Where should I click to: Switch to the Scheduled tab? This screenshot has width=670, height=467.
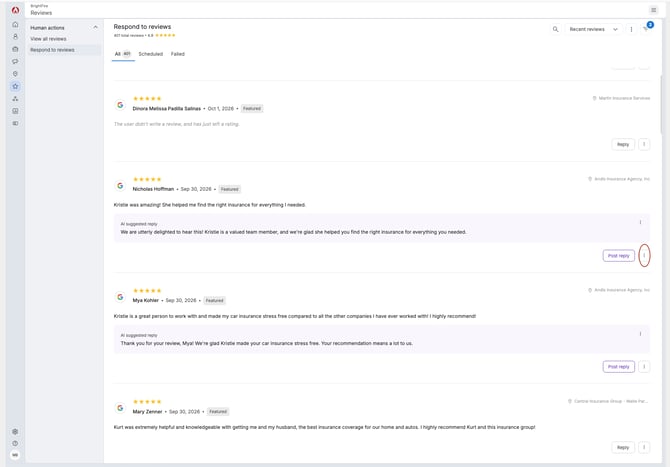pyautogui.click(x=150, y=54)
